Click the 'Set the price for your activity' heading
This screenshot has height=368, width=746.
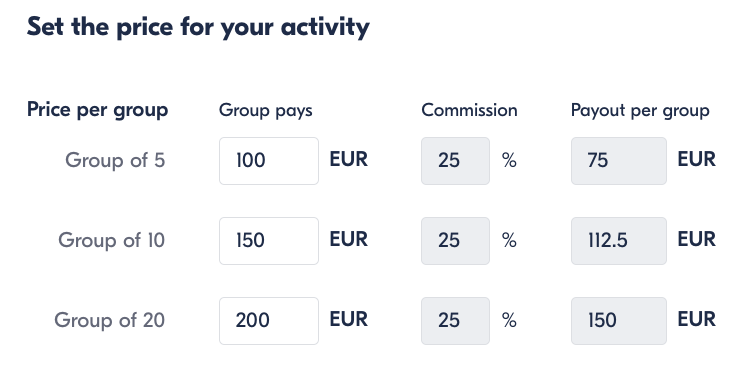click(198, 27)
